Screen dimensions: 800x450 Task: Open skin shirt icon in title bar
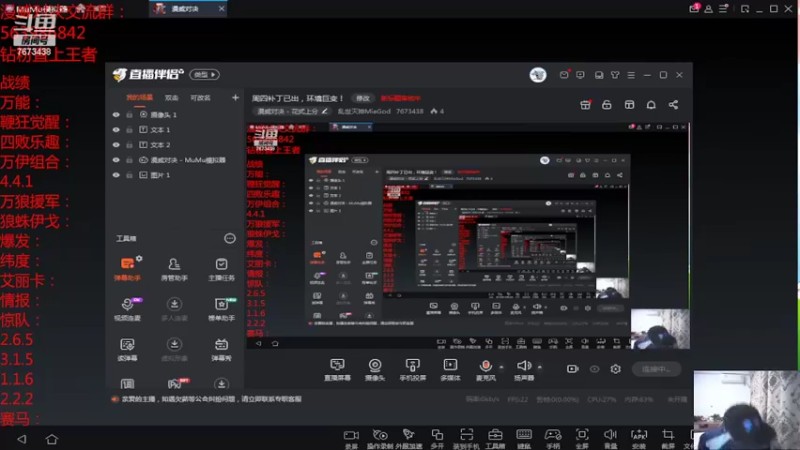(x=615, y=75)
